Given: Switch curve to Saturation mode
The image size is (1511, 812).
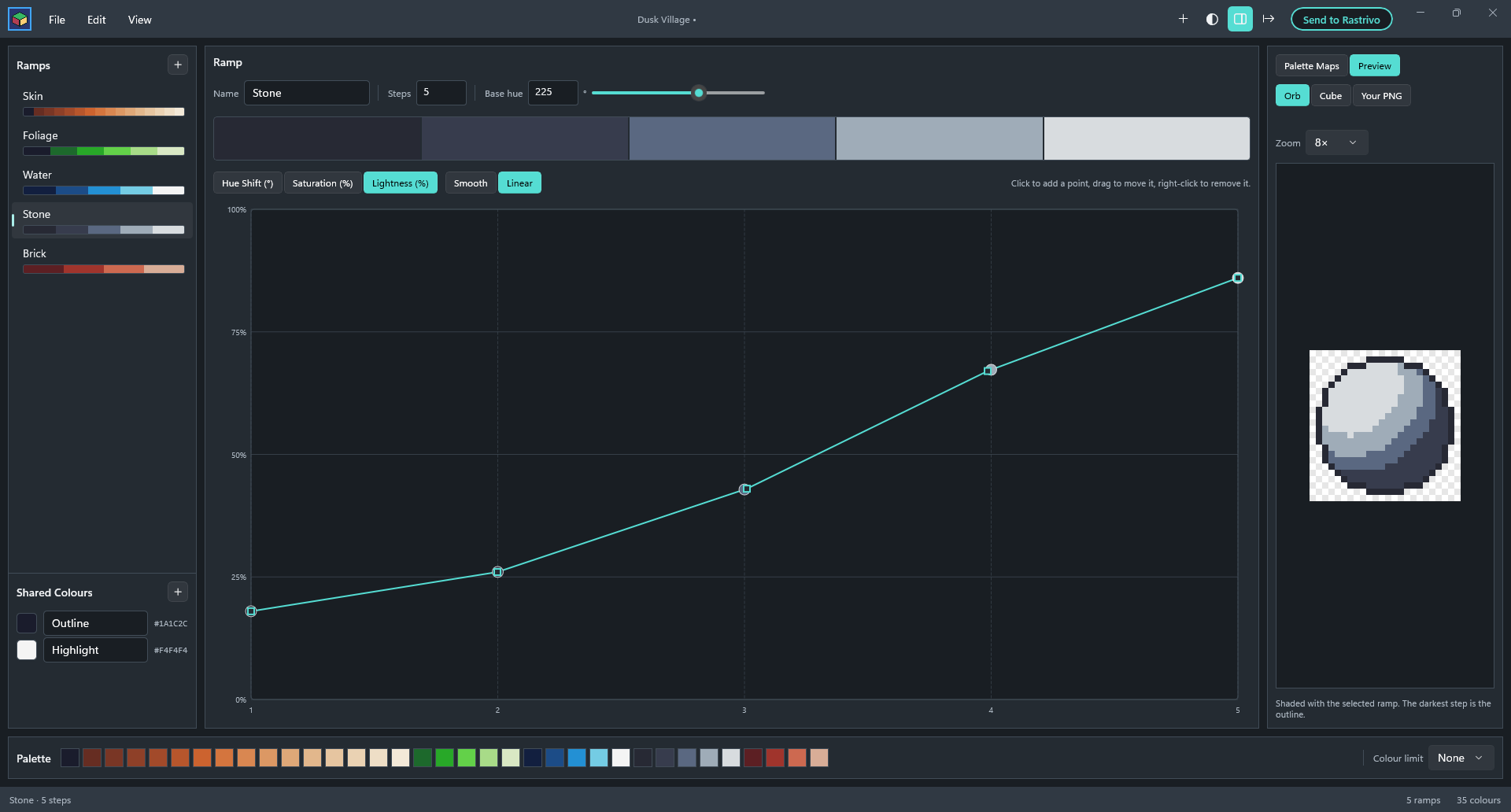Looking at the screenshot, I should 323,183.
